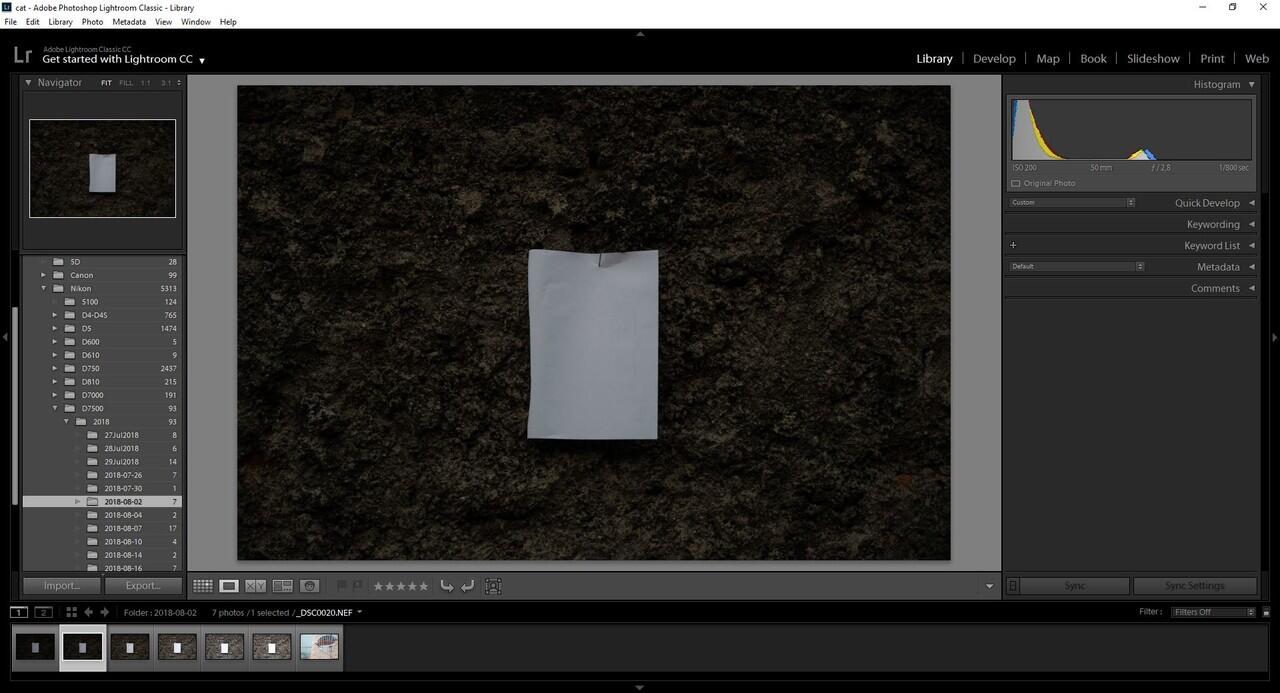
Task: Select Loupe view icon in toolbar
Action: pos(229,586)
